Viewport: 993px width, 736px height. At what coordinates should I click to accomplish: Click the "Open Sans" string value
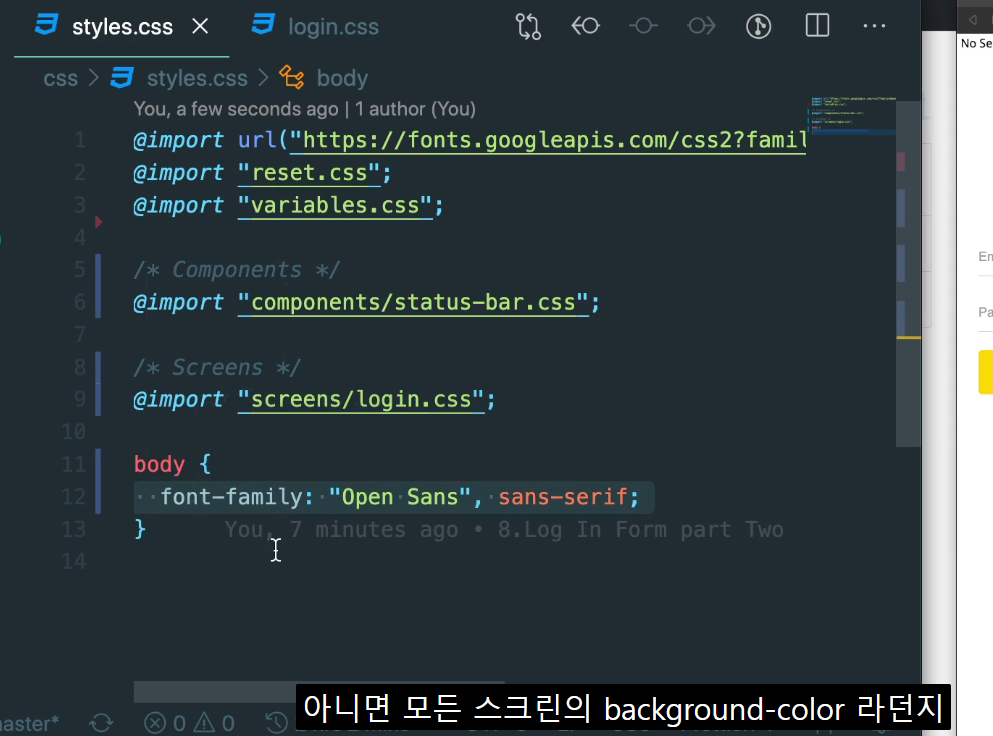click(x=400, y=497)
